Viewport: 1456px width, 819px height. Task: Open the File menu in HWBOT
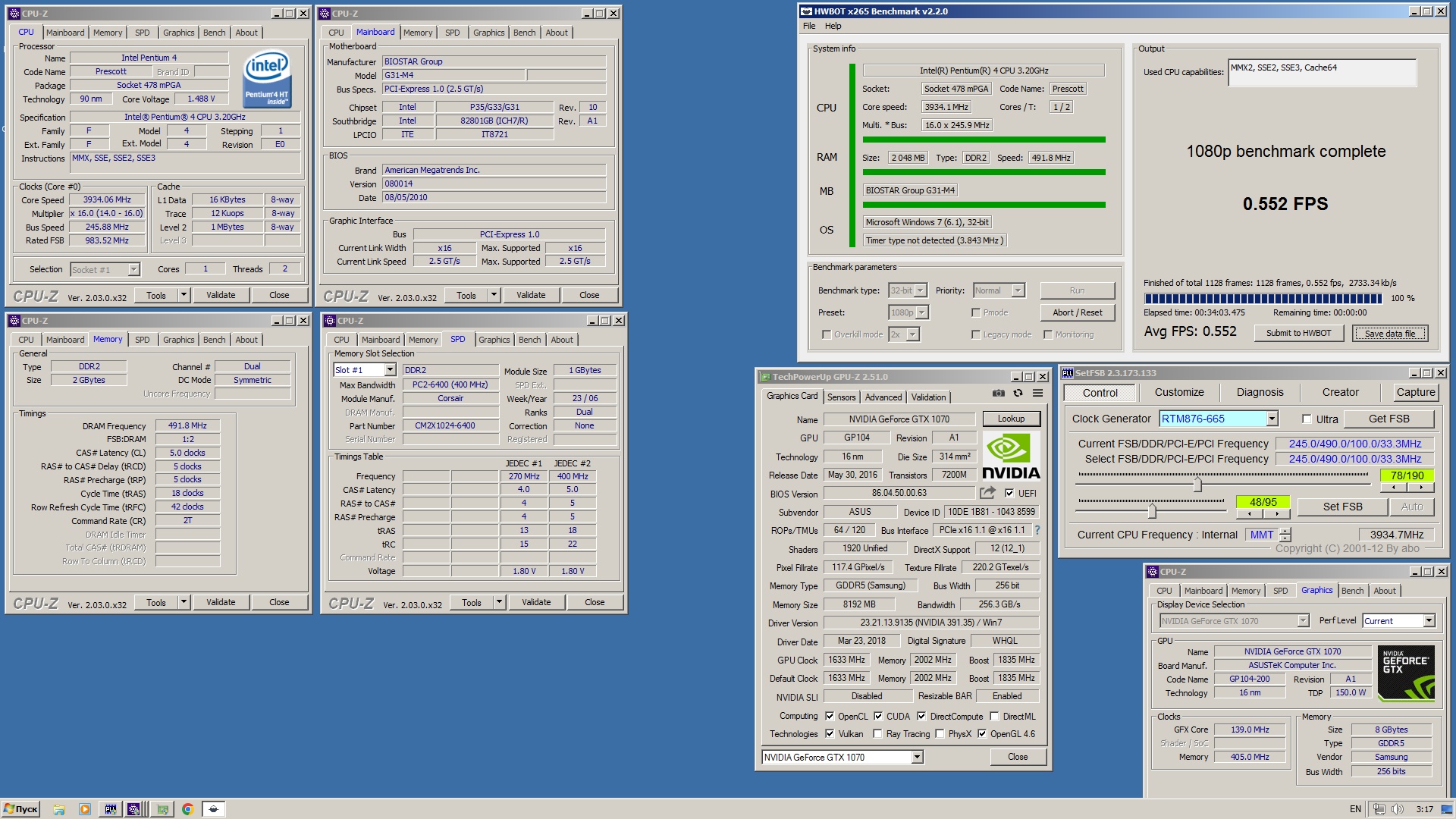click(x=809, y=26)
